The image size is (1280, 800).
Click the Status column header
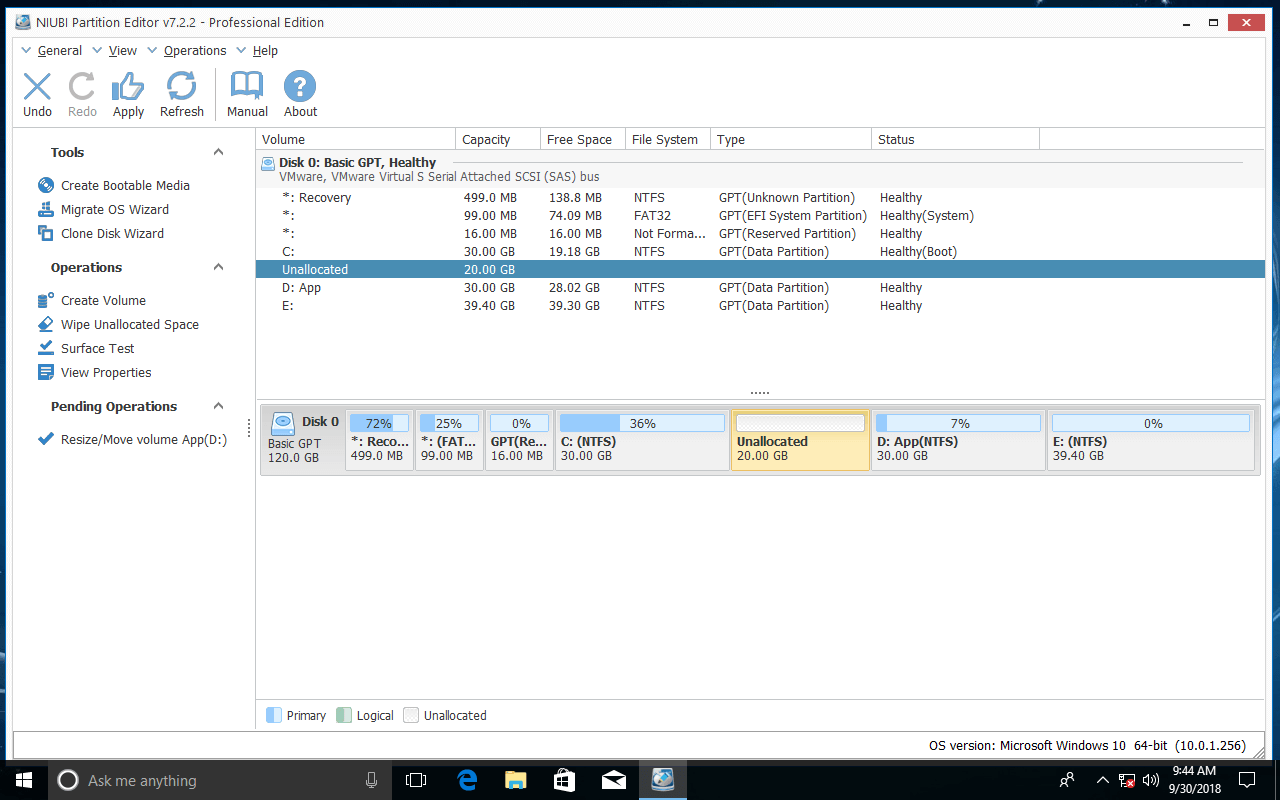click(x=955, y=139)
